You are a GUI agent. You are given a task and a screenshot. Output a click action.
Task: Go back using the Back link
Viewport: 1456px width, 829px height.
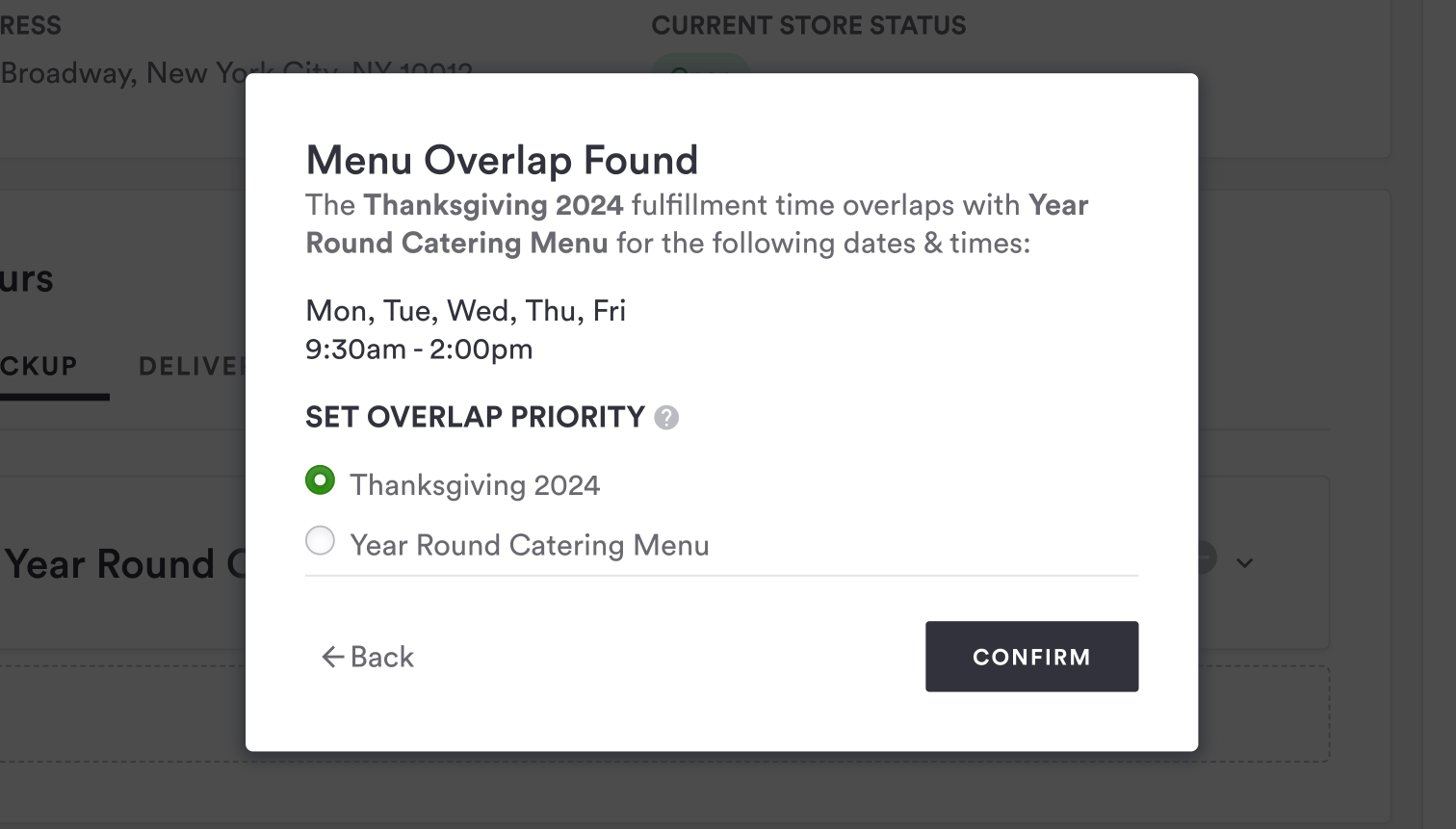(381, 657)
